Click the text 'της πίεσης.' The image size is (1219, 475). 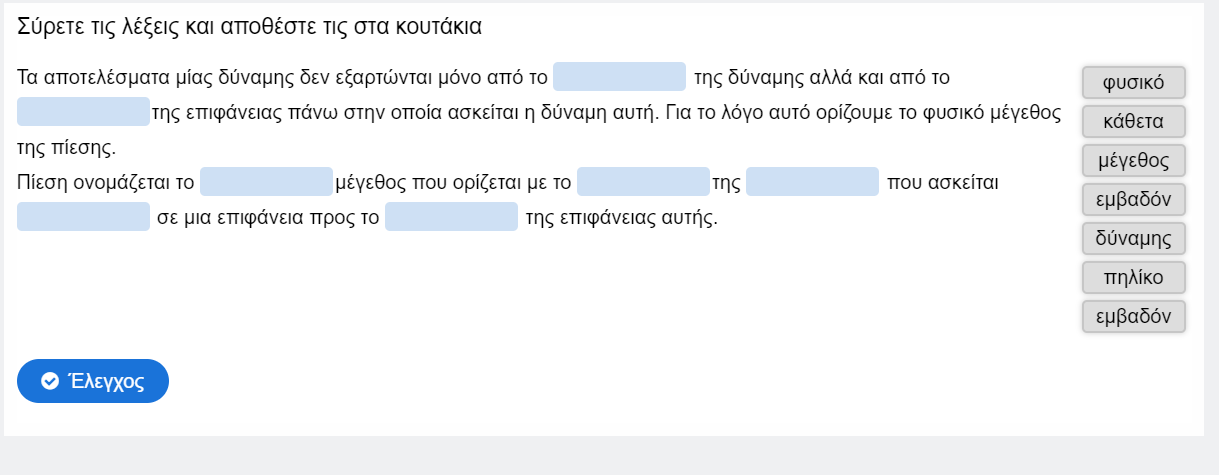(67, 148)
